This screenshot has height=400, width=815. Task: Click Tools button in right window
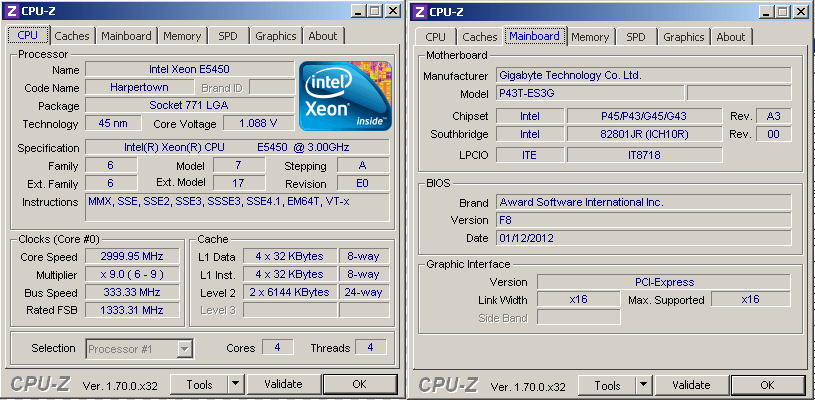point(608,385)
